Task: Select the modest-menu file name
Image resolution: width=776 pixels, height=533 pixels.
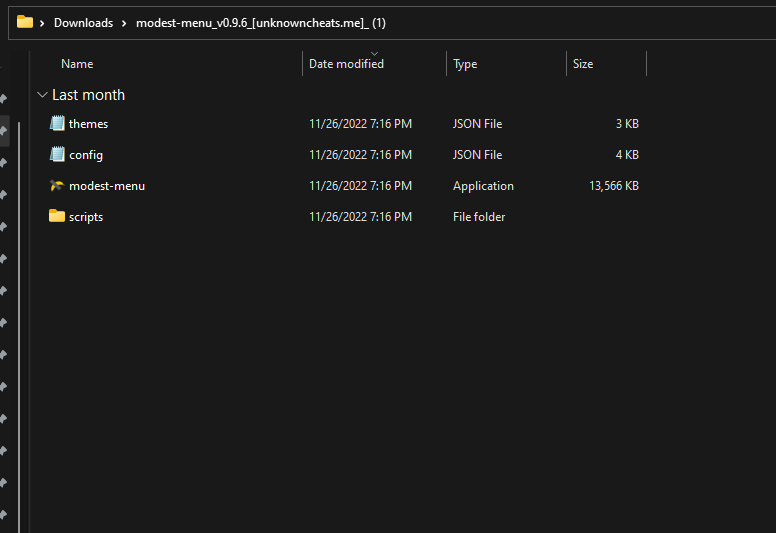Action: coord(107,186)
